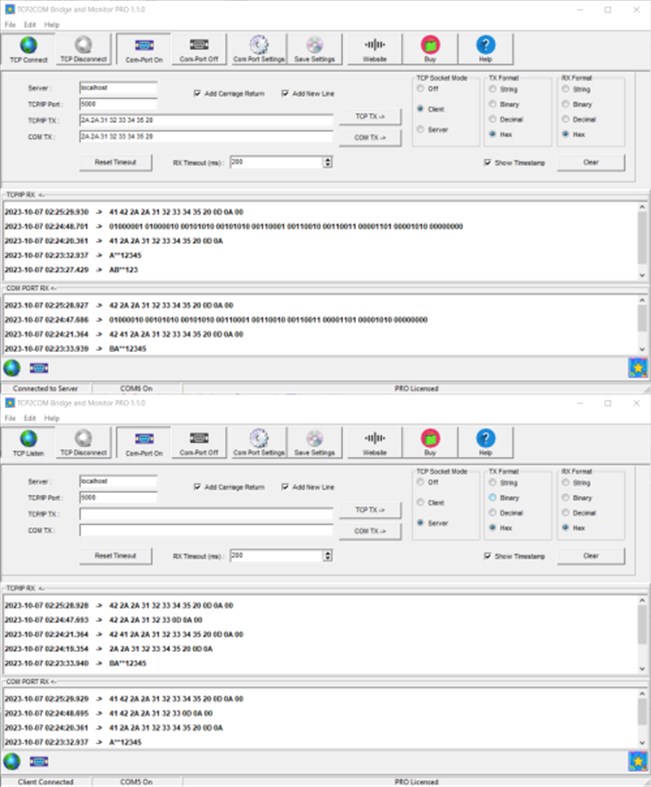Turn on Com-Port On in top window
Viewport: 651px width, 787px height.
pyautogui.click(x=144, y=49)
